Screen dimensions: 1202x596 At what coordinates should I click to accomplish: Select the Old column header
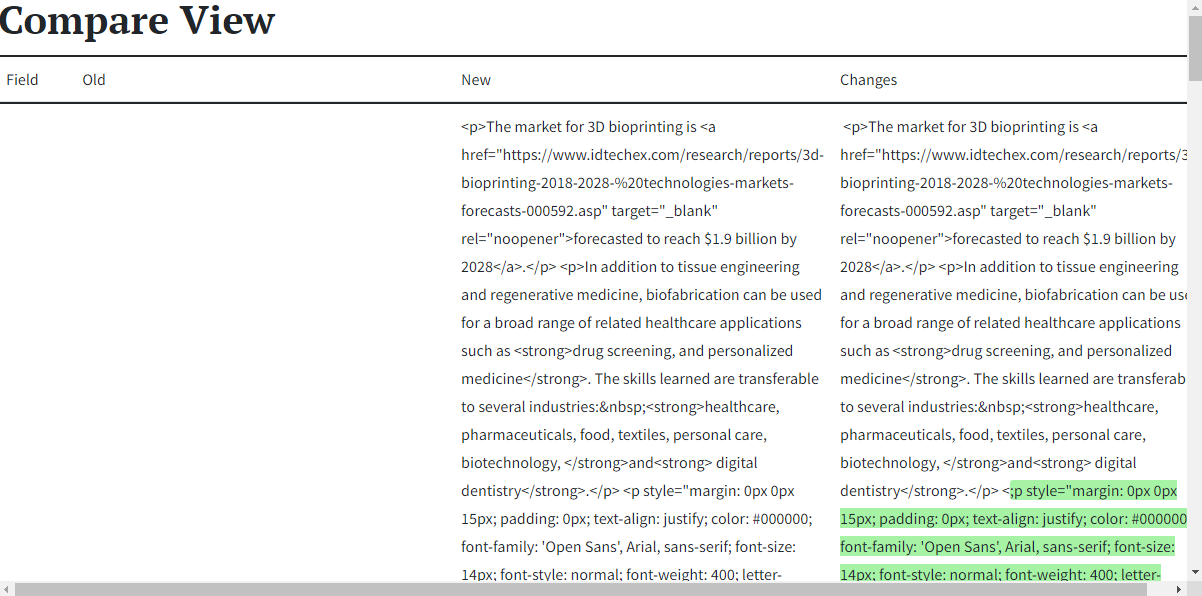click(x=94, y=80)
